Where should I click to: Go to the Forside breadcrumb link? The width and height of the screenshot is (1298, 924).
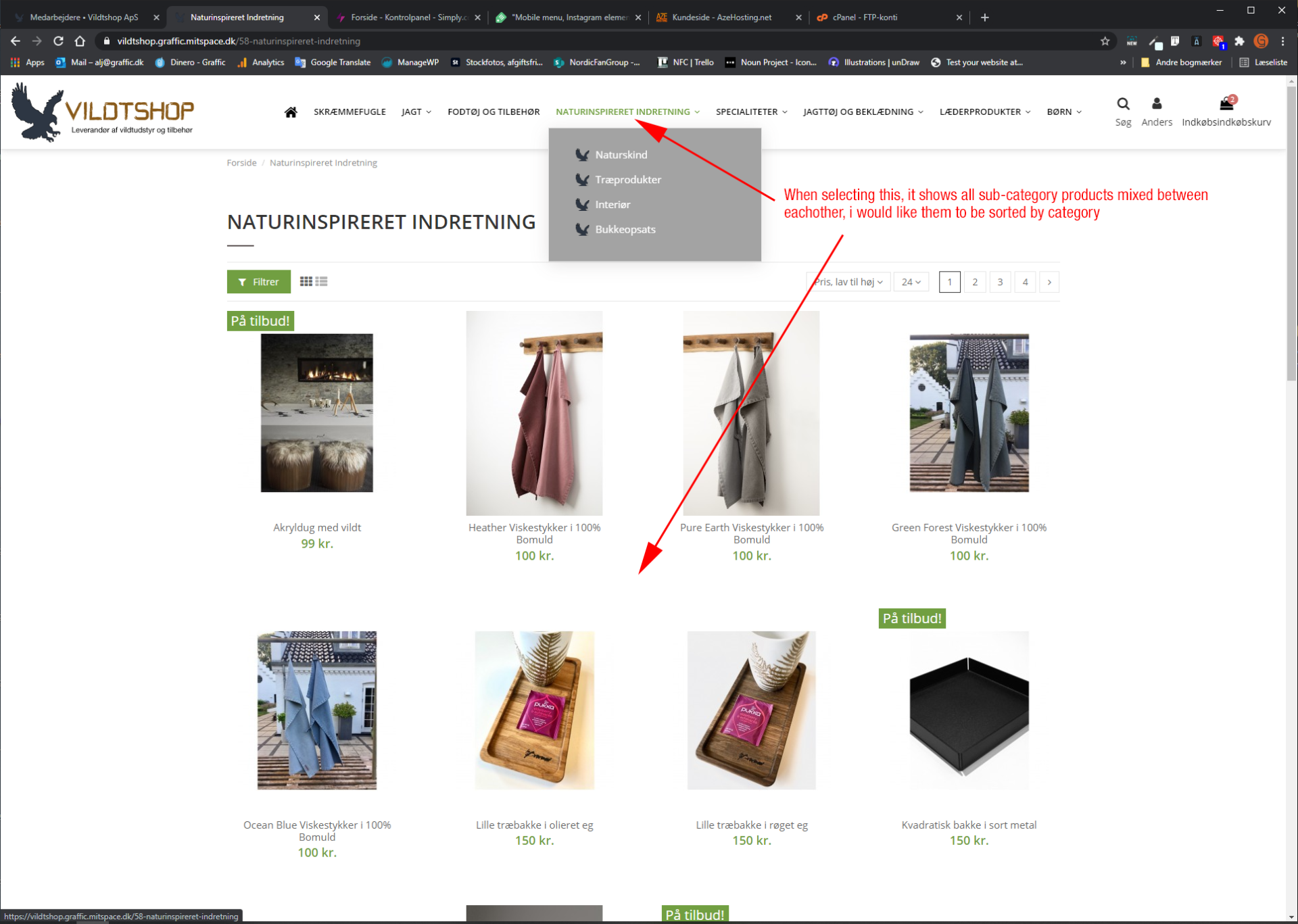pyautogui.click(x=241, y=163)
